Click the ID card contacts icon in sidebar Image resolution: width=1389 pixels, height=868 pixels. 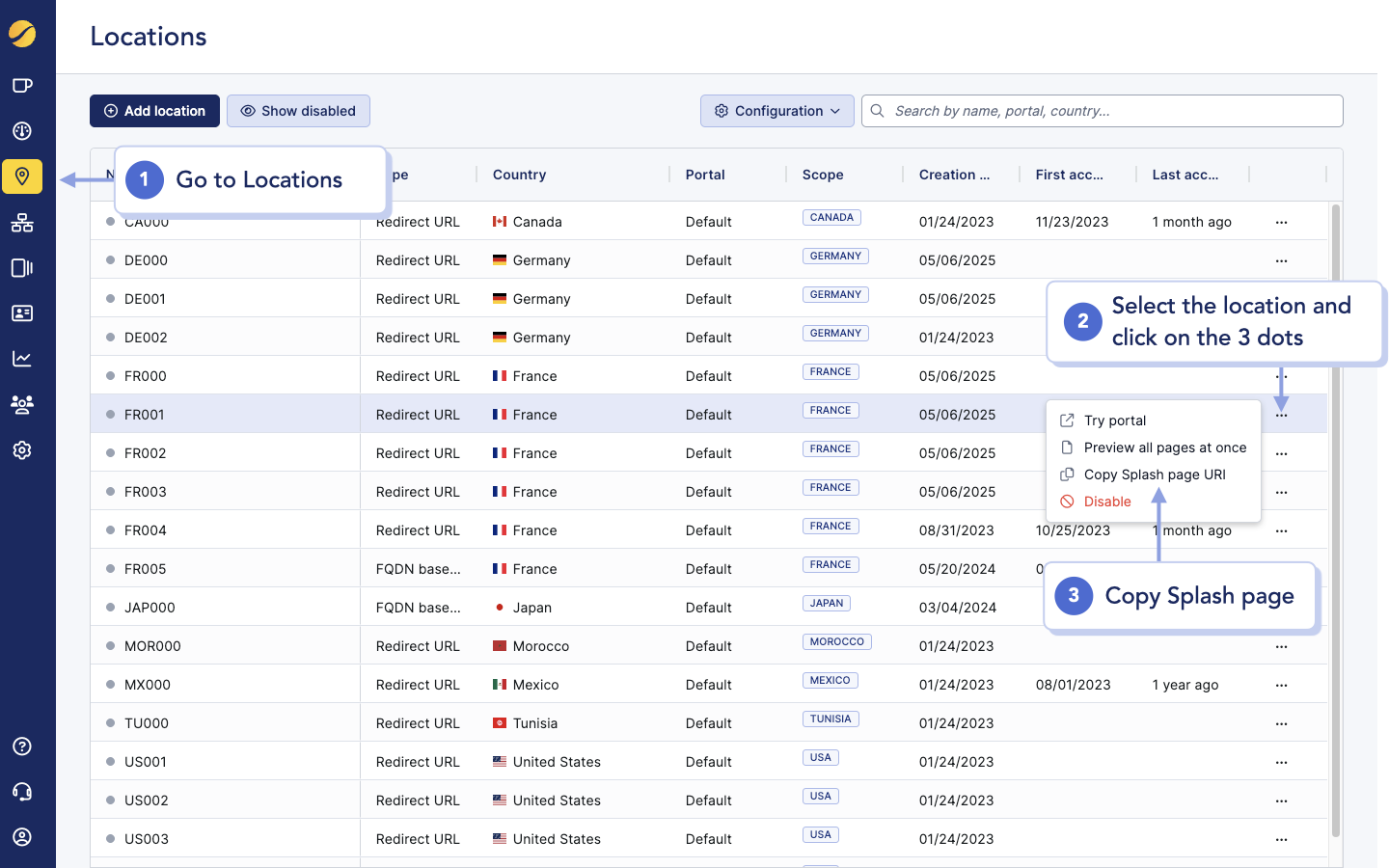22,312
